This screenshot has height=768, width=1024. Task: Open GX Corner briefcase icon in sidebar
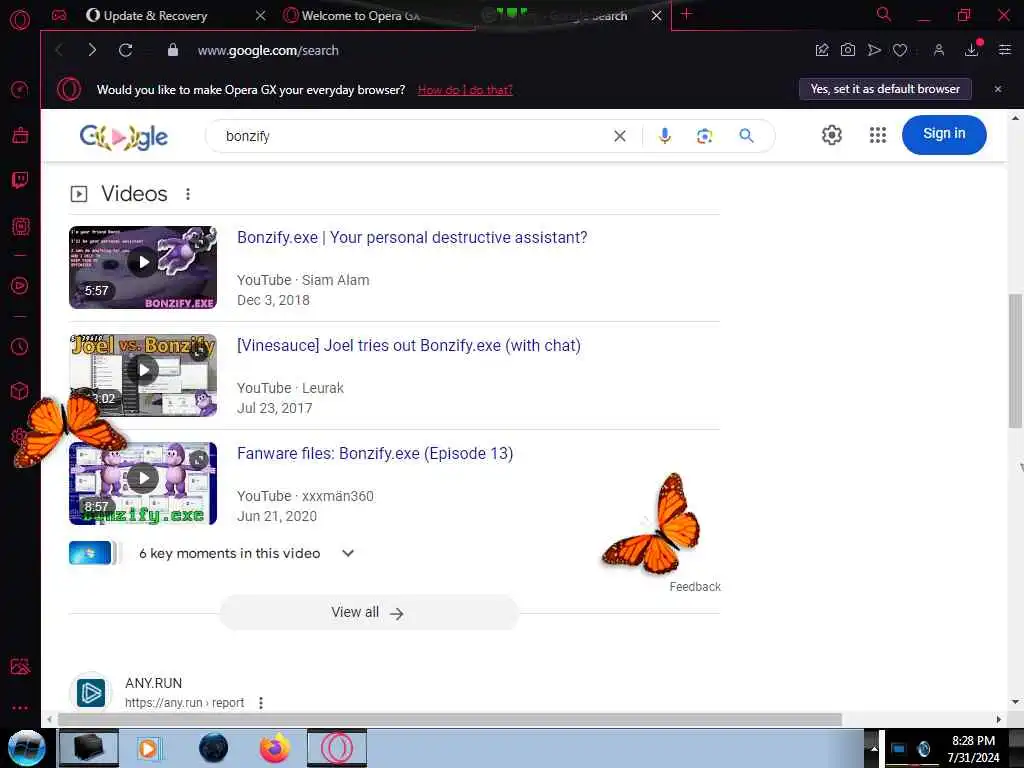tap(20, 135)
